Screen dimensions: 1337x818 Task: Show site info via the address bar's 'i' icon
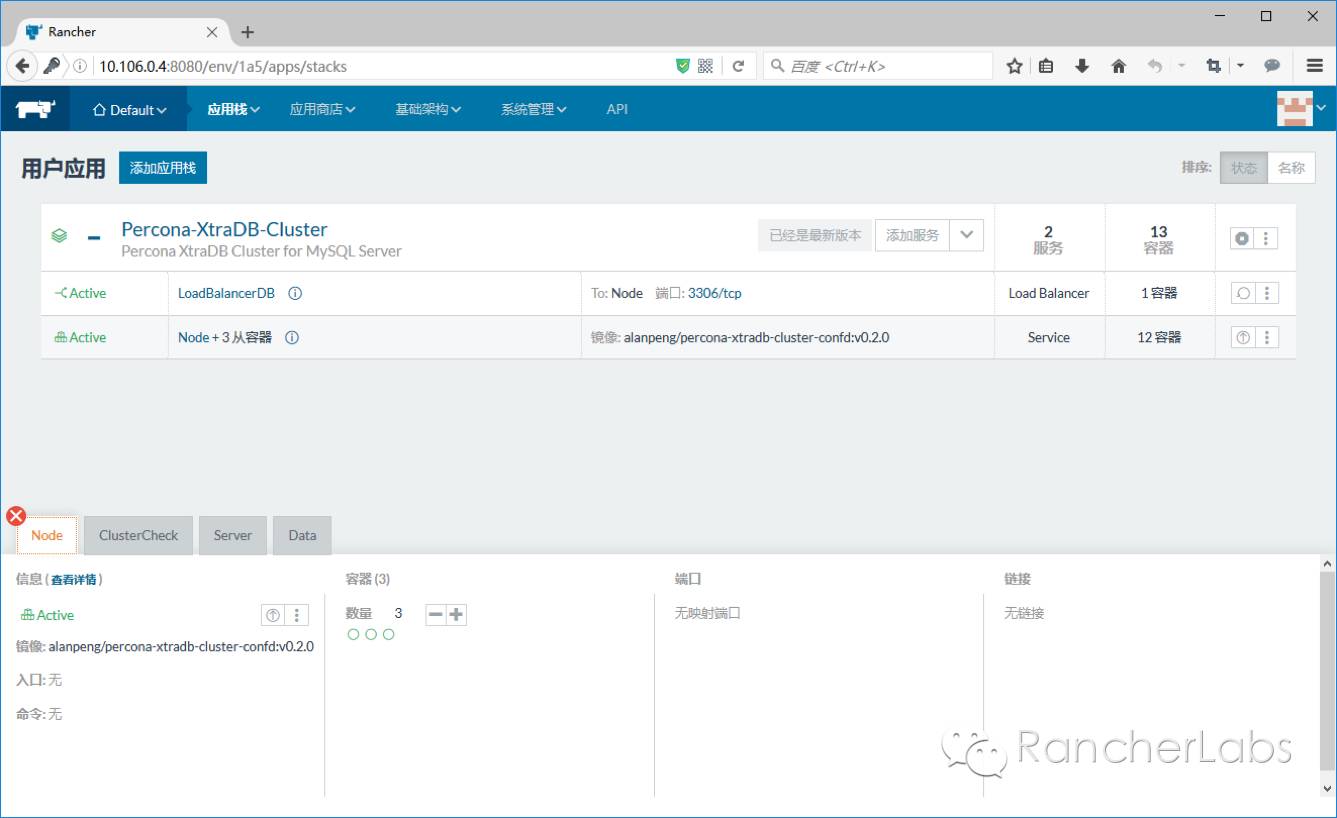click(80, 66)
